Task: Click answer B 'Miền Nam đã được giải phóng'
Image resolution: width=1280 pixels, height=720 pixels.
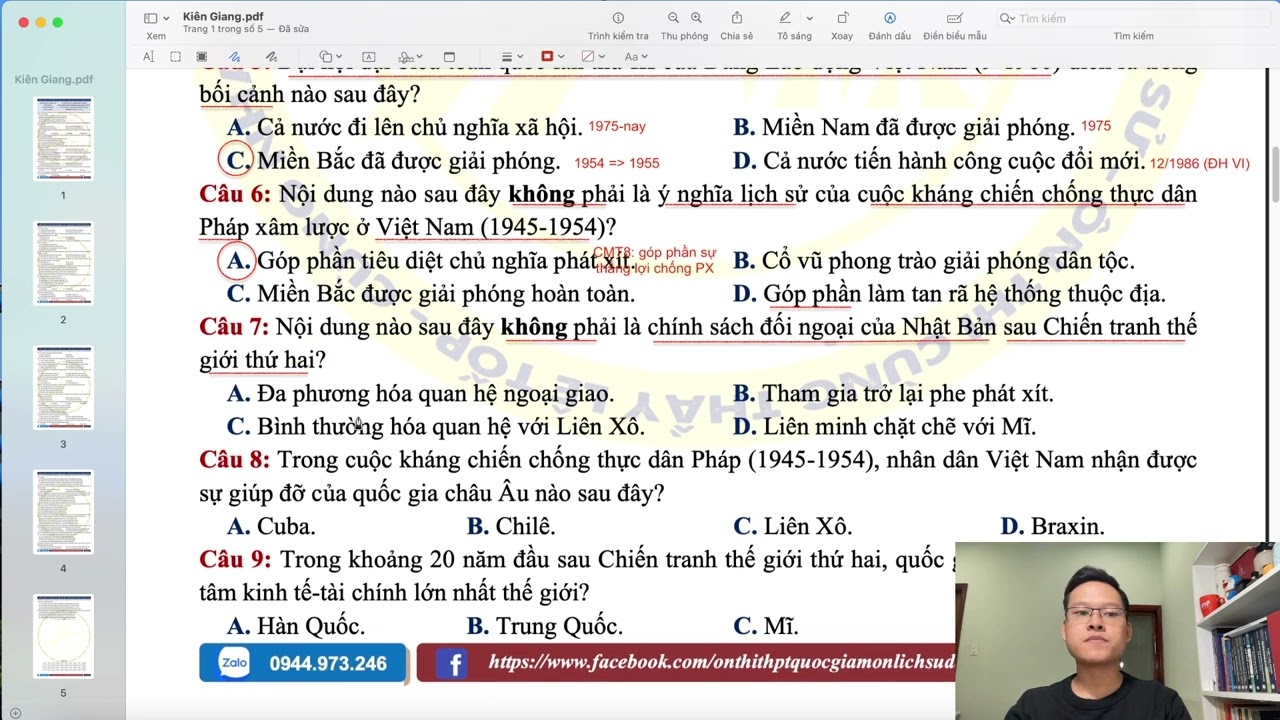Action: [x=904, y=127]
